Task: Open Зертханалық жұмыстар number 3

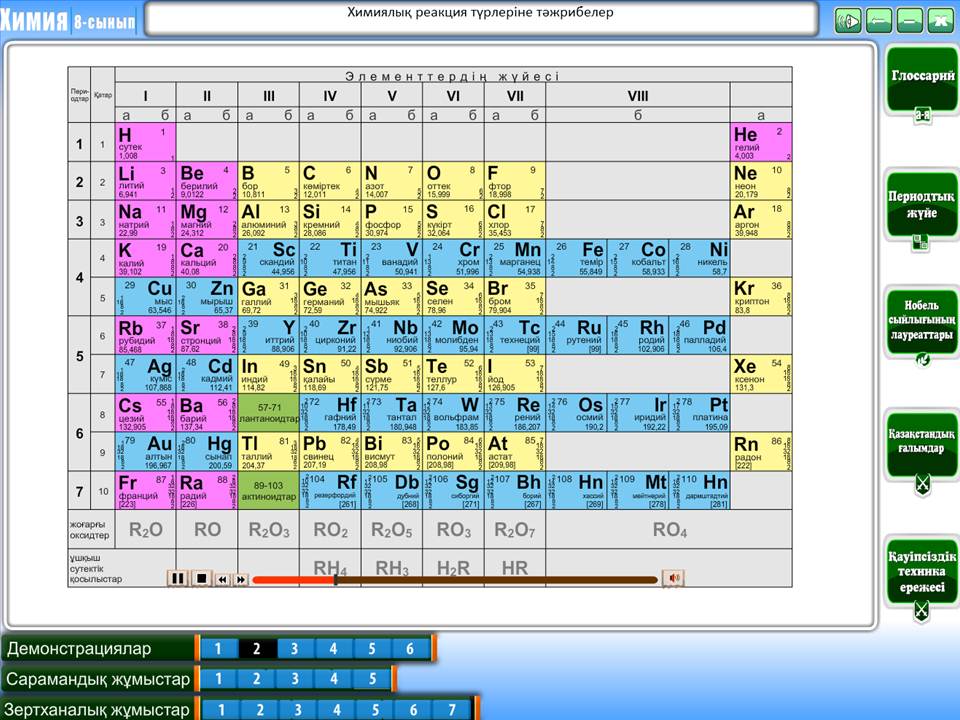Action: click(298, 710)
